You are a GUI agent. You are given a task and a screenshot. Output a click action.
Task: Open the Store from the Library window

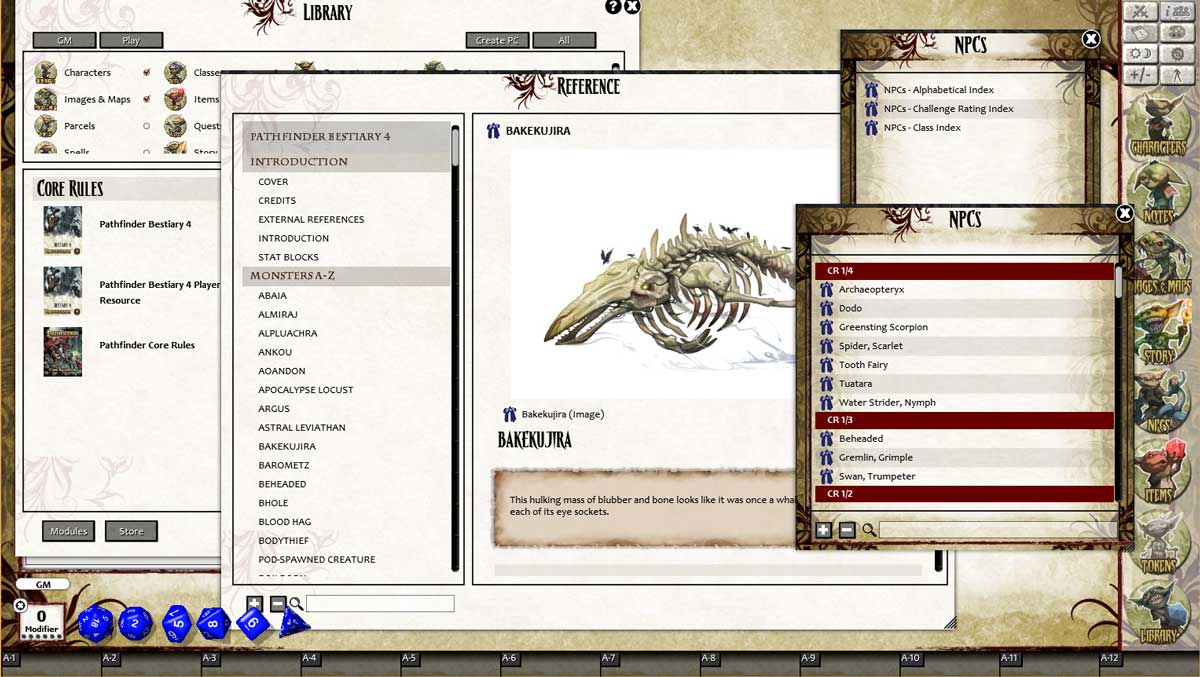tap(130, 531)
